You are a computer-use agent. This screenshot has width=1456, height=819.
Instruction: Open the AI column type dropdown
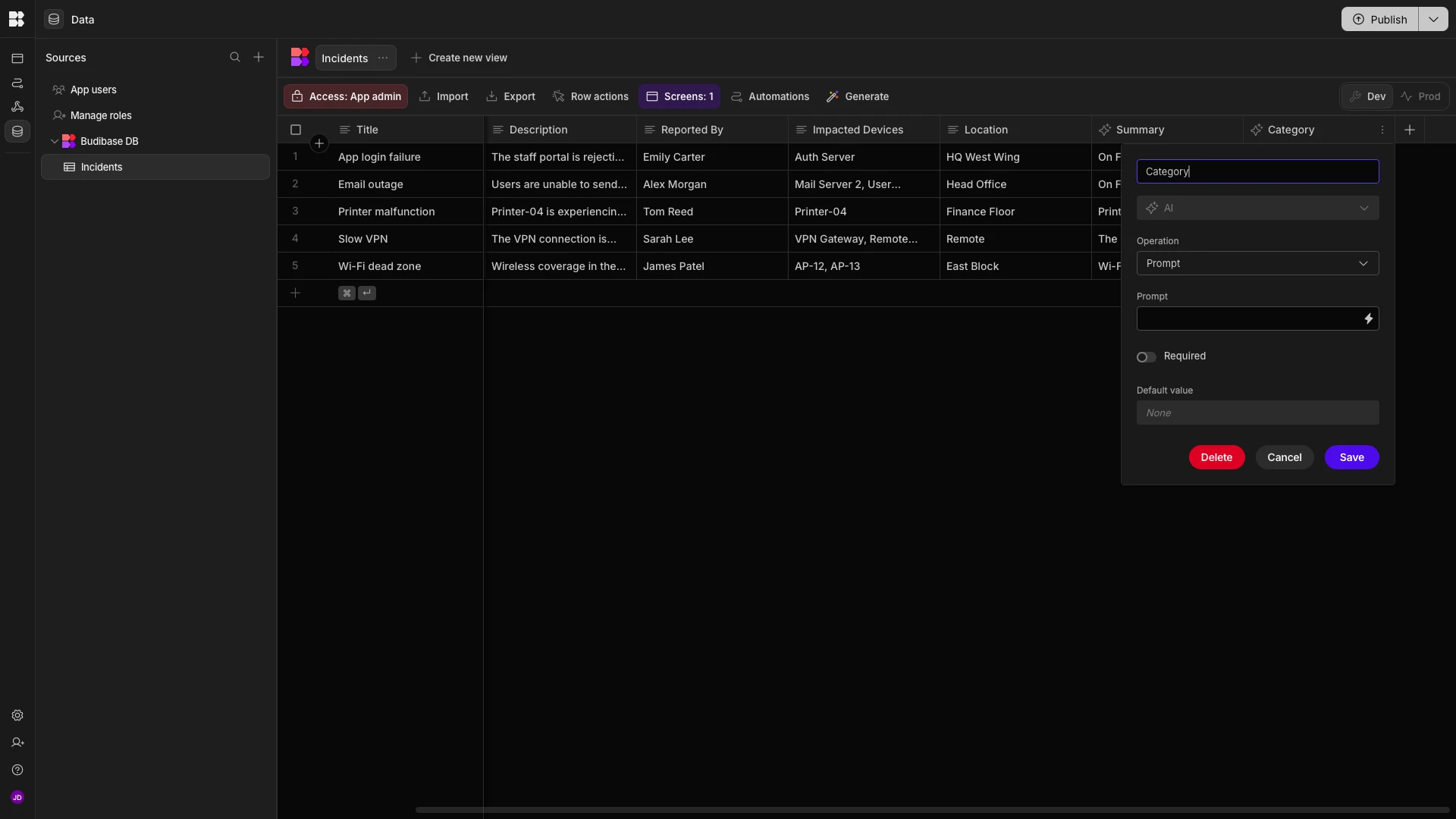(1257, 207)
